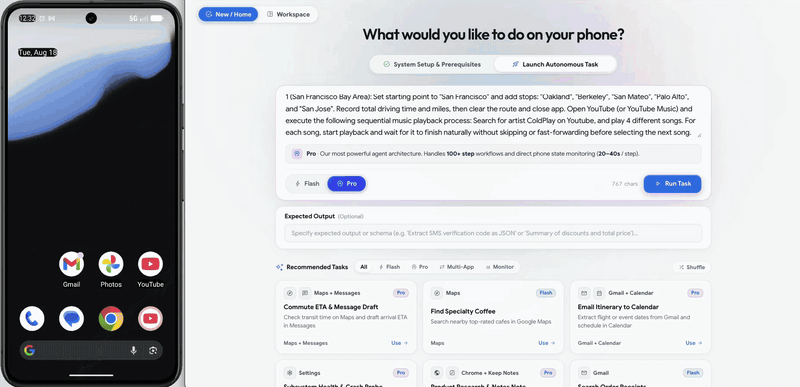Image resolution: width=800 pixels, height=387 pixels.
Task: Launch the Chrome browser in dock
Action: (111, 319)
